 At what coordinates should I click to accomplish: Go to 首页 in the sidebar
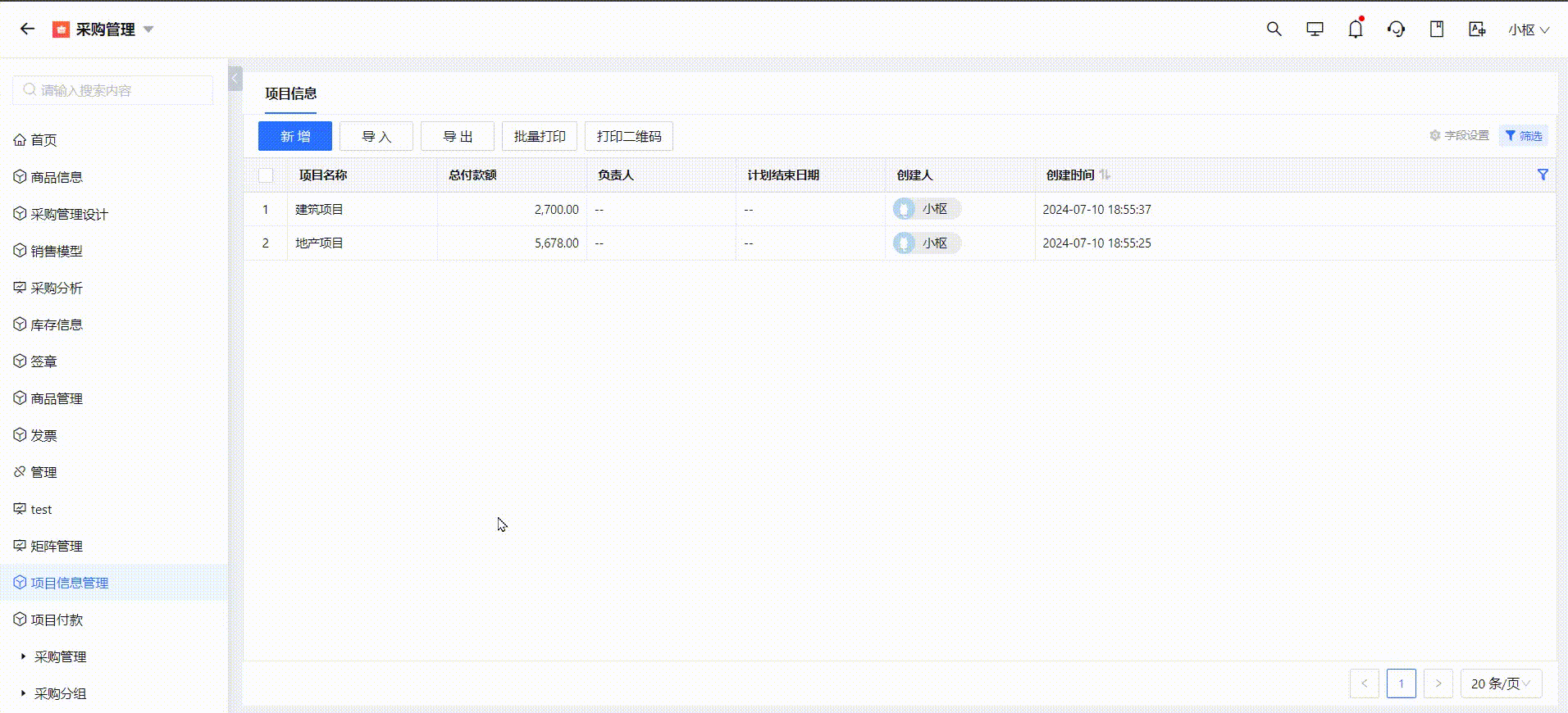pos(43,140)
